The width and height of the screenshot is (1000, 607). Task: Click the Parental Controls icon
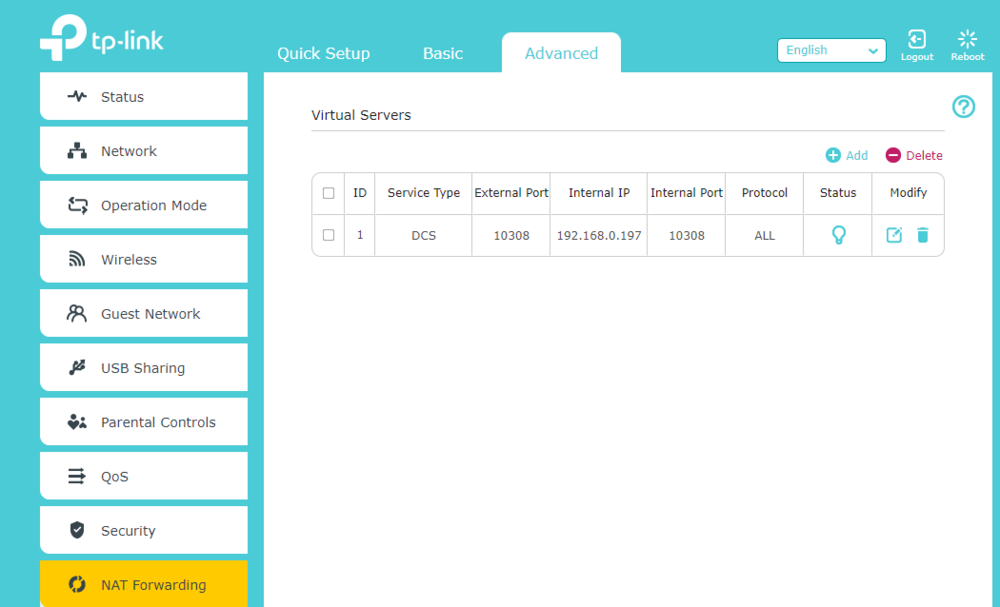(x=77, y=421)
